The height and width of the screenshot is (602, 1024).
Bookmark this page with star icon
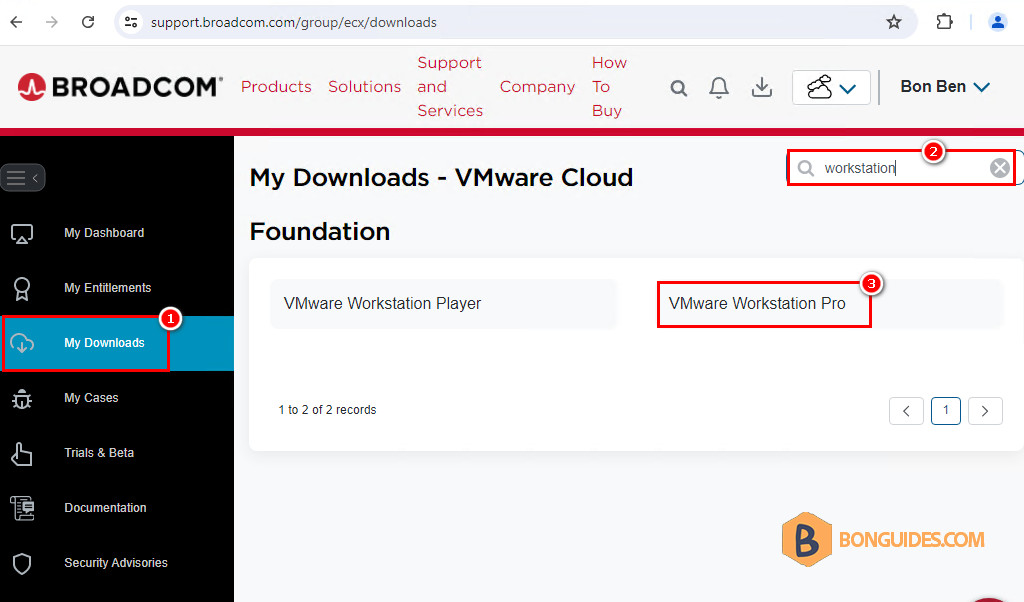pyautogui.click(x=893, y=22)
